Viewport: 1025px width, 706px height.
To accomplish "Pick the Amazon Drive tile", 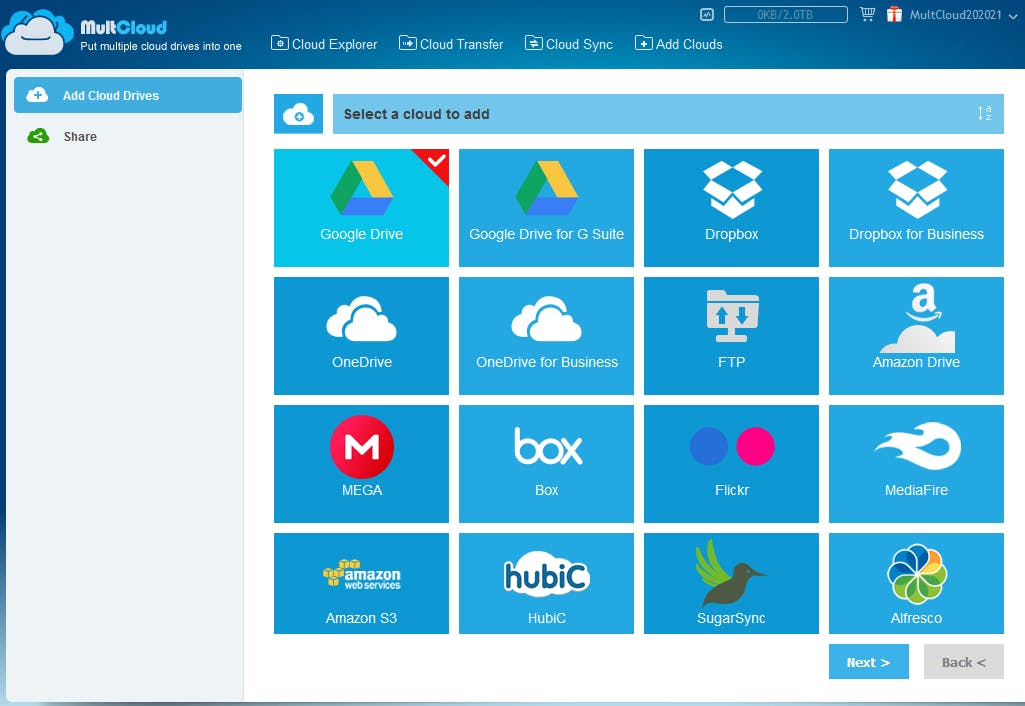I will (x=916, y=336).
